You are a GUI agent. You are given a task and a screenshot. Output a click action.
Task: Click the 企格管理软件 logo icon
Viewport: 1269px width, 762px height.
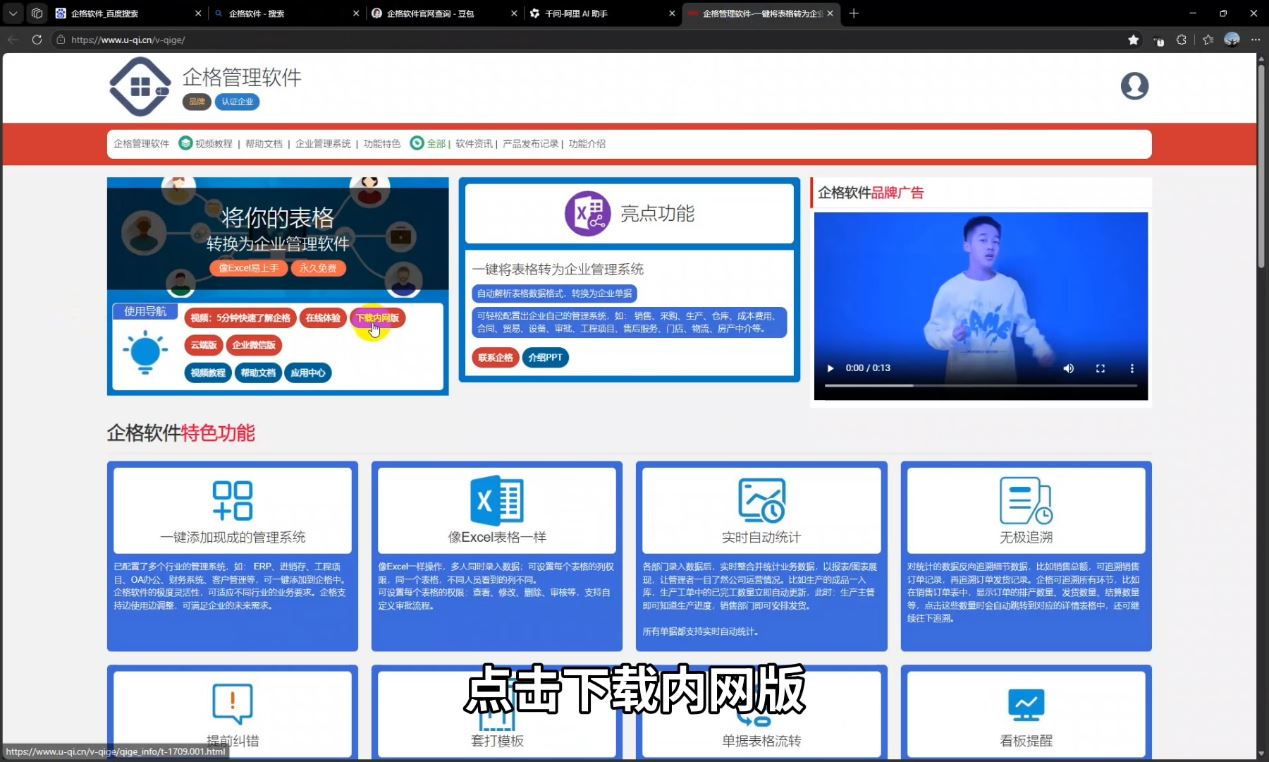click(141, 87)
